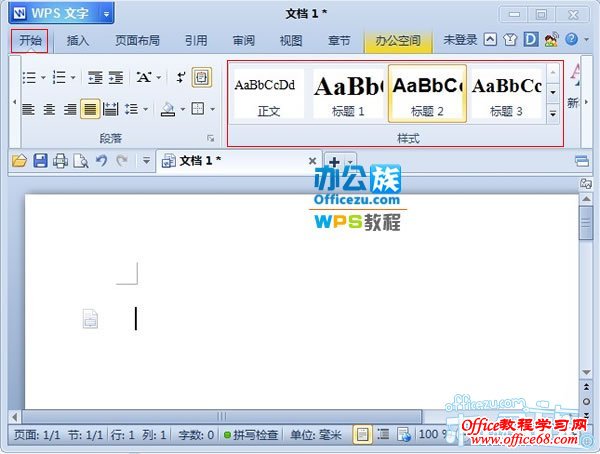600x454 pixels.
Task: Apply the 标题 3 style
Action: coord(506,94)
